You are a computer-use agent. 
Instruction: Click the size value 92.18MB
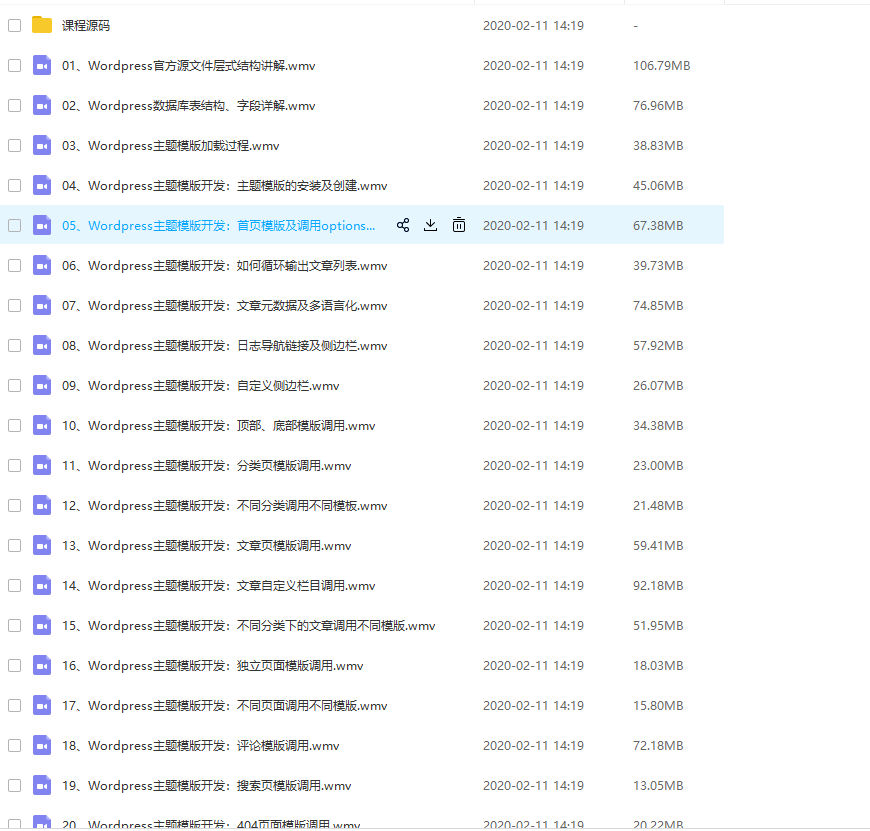point(658,585)
